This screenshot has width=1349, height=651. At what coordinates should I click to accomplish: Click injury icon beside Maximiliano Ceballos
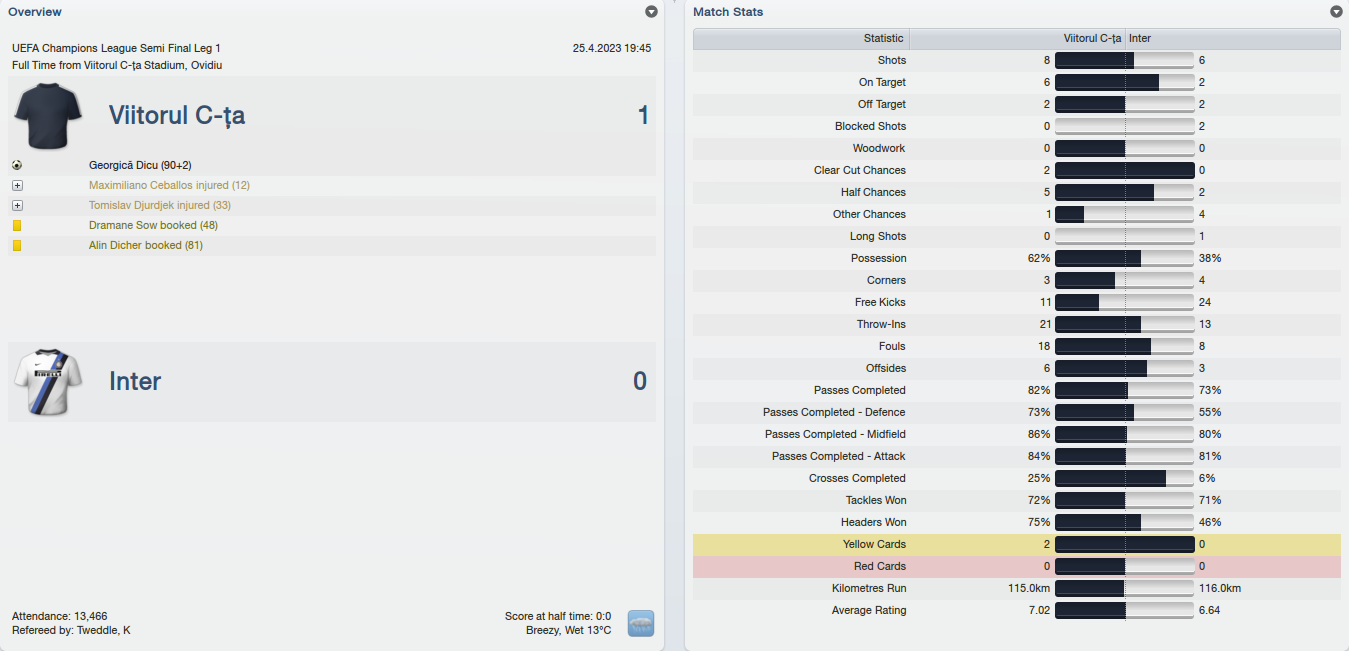coord(17,185)
